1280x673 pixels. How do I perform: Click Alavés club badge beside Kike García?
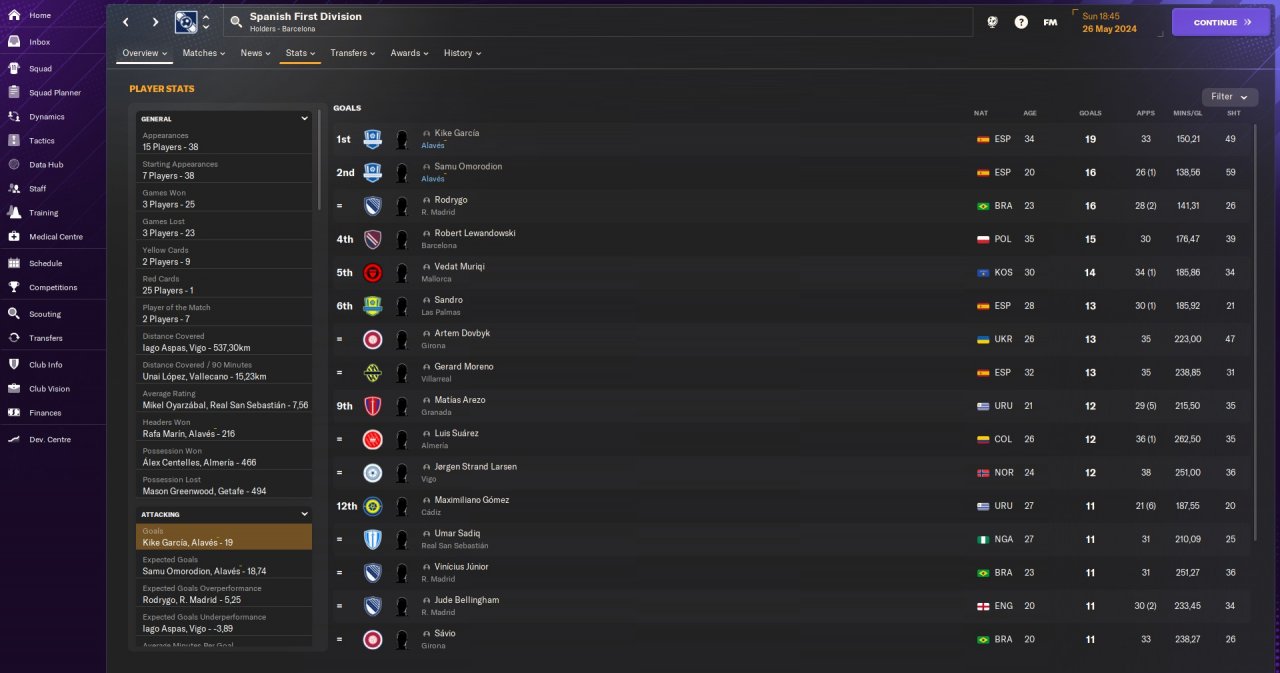click(x=372, y=139)
